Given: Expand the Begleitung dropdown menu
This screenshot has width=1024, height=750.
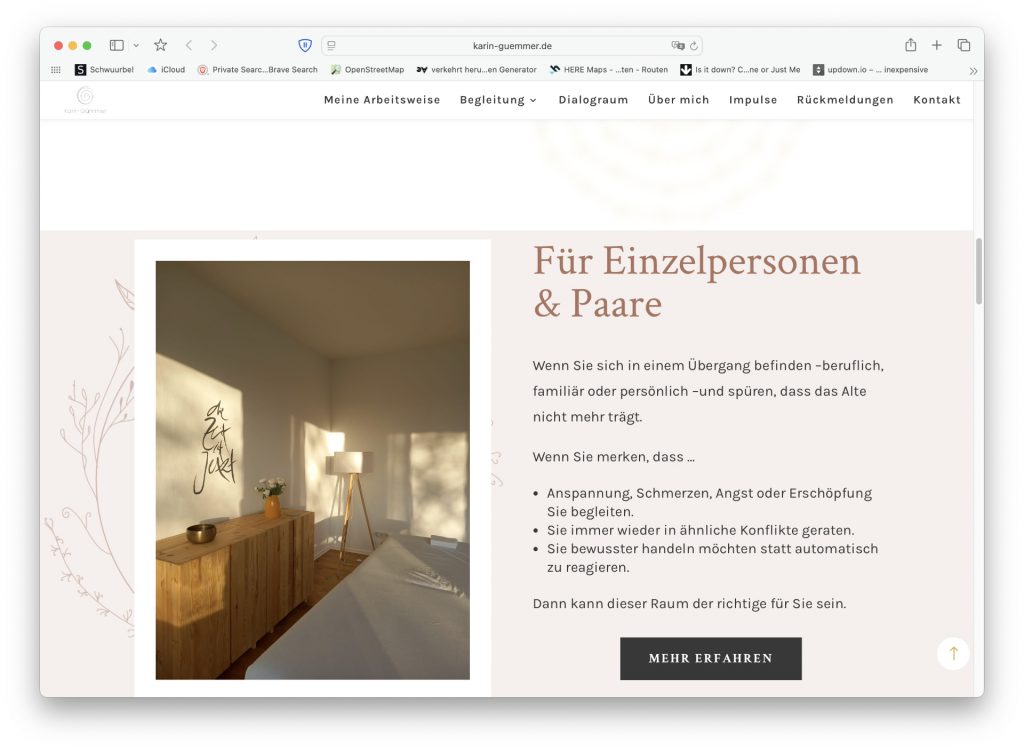Looking at the screenshot, I should (x=498, y=100).
